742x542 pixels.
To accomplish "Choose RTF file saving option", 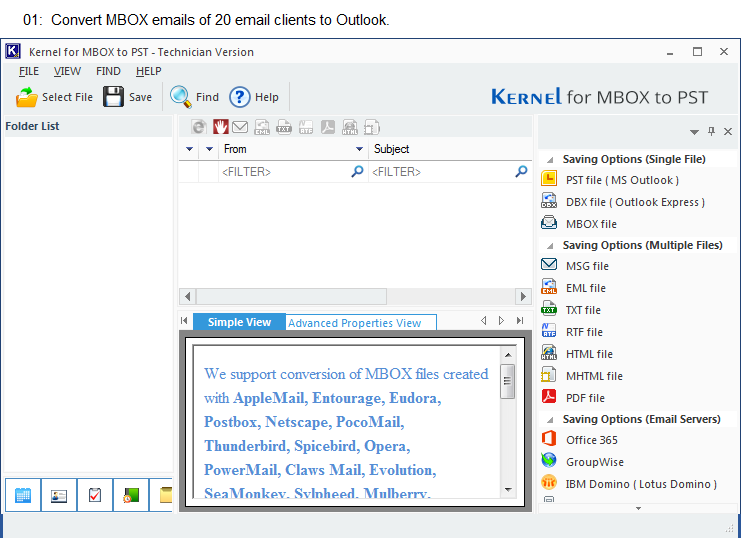I will tap(584, 332).
